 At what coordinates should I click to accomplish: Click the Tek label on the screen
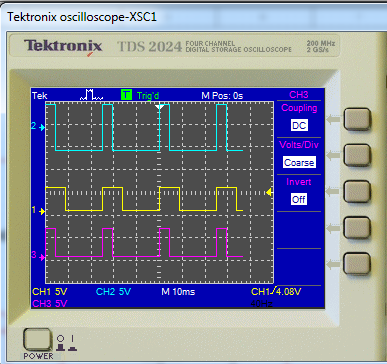40,96
